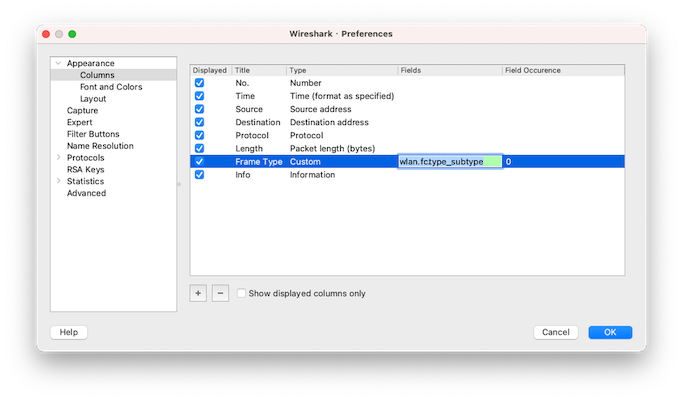Open the Name Resolution preferences
This screenshot has width=683, height=400.
[100, 146]
